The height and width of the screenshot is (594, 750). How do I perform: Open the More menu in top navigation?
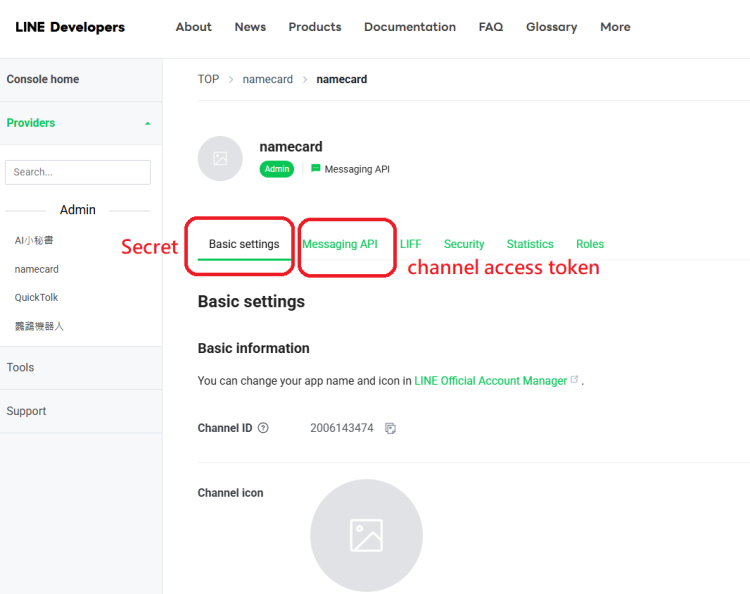(x=615, y=27)
